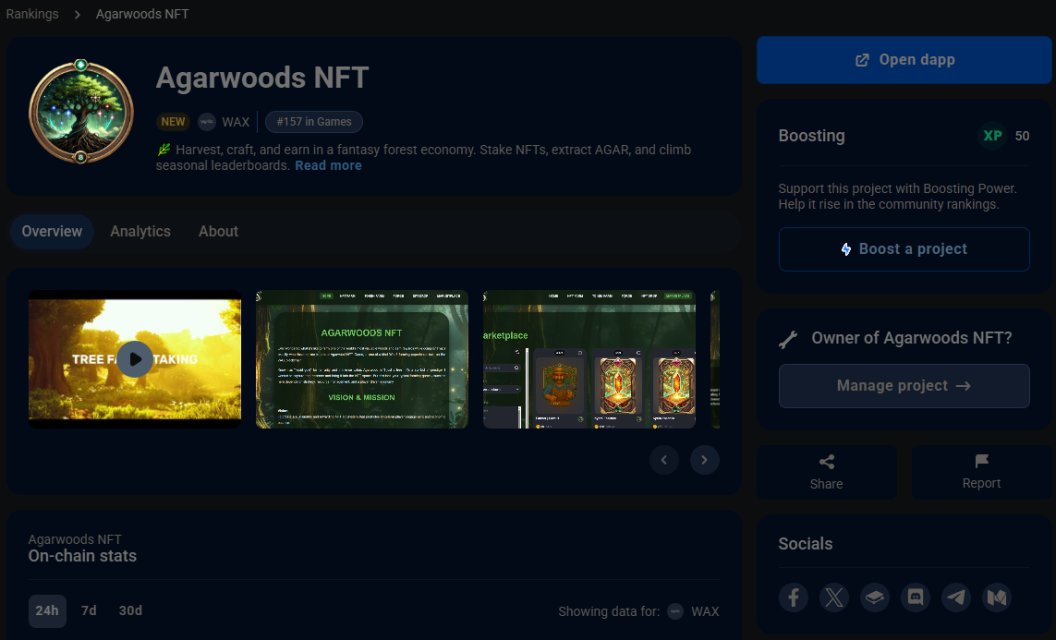Select the 24h time range
Viewport: 1056px width, 640px height.
[47, 611]
